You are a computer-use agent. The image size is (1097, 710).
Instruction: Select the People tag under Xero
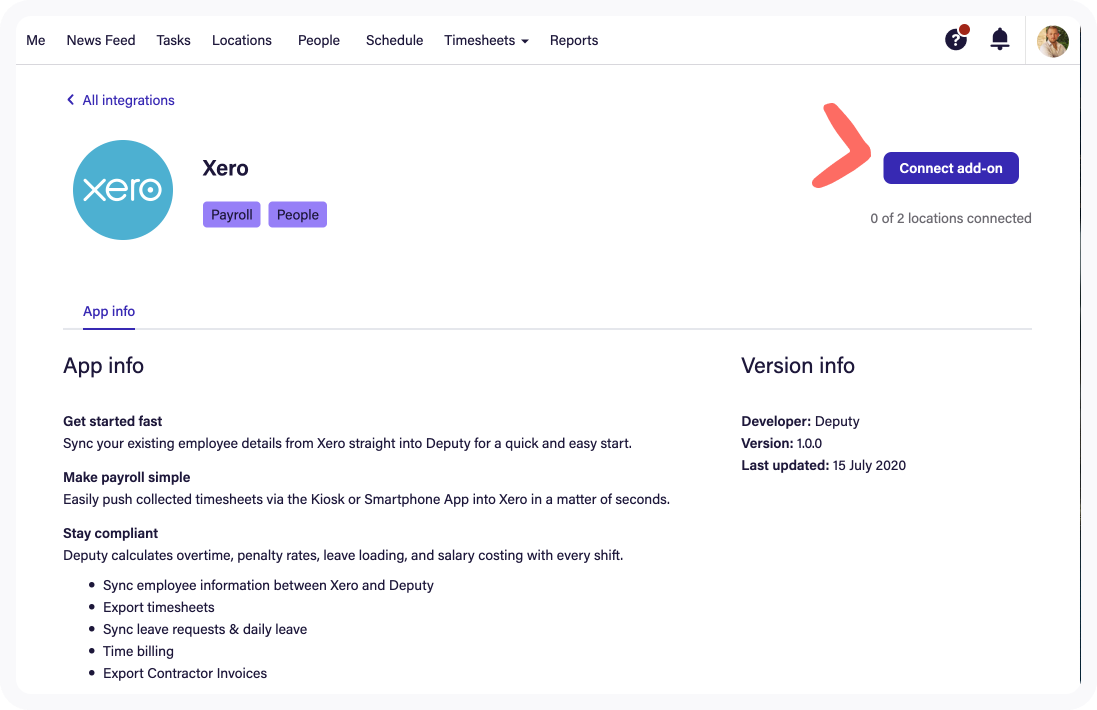(x=297, y=215)
